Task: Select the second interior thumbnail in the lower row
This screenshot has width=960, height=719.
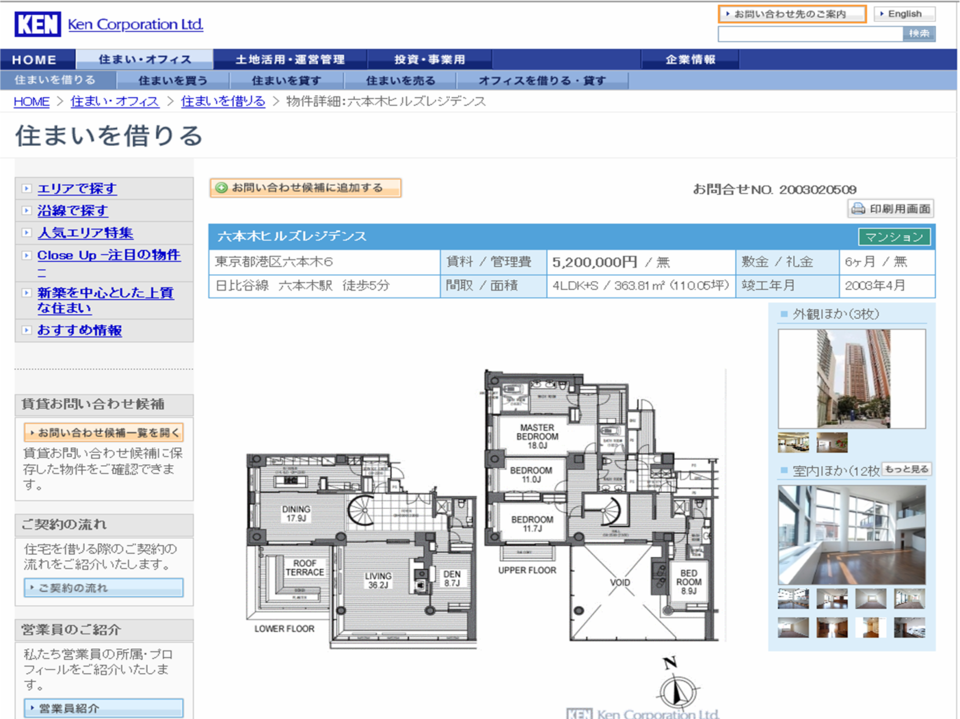Action: tap(832, 627)
